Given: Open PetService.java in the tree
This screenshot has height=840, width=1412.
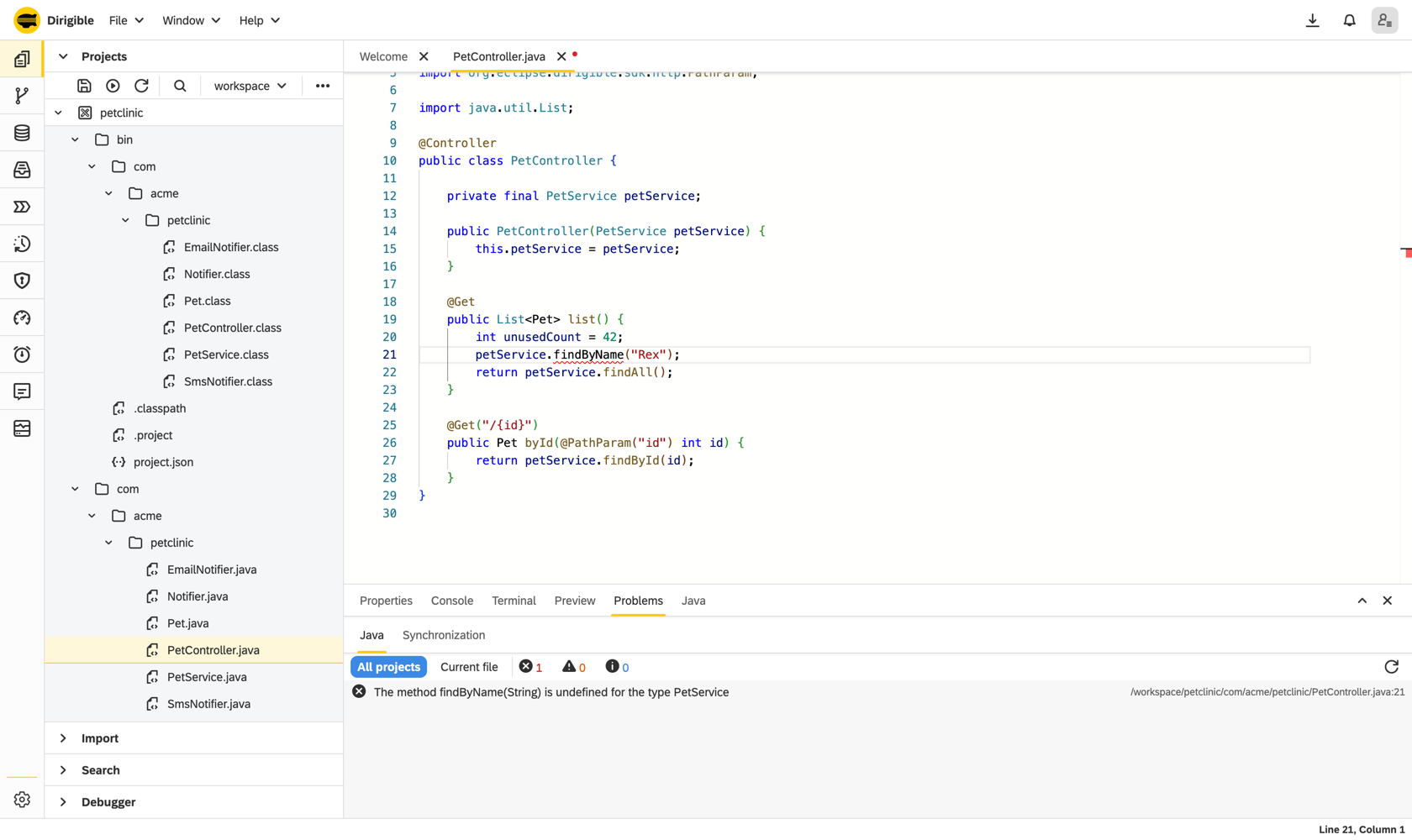Looking at the screenshot, I should [207, 677].
